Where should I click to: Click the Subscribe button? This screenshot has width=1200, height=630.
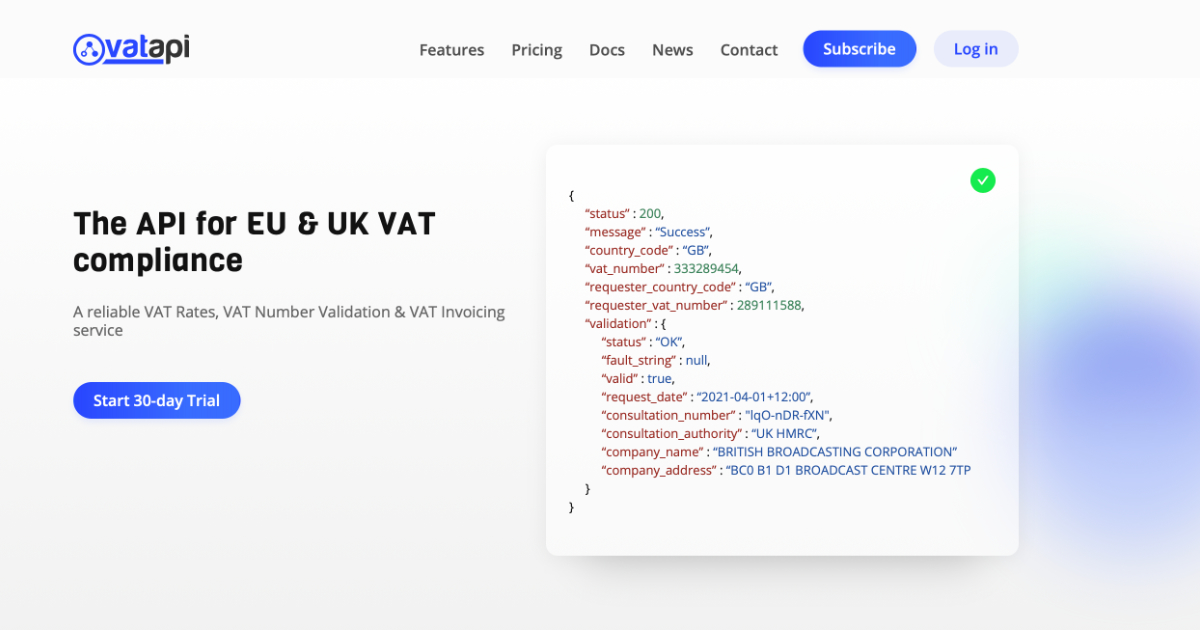coord(858,48)
